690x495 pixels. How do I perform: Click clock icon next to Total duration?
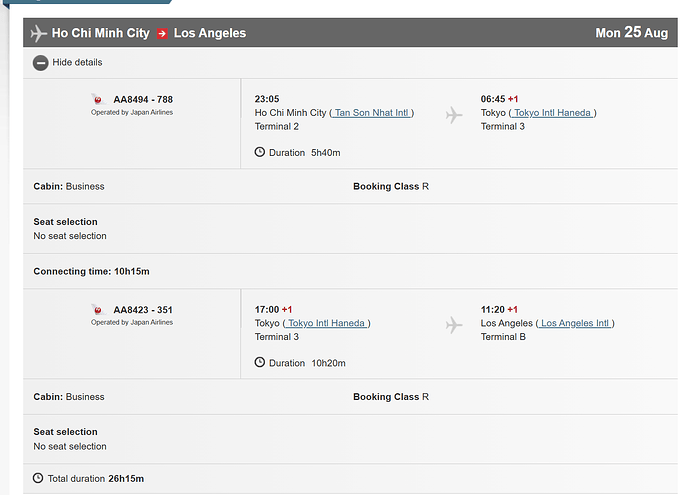click(38, 478)
